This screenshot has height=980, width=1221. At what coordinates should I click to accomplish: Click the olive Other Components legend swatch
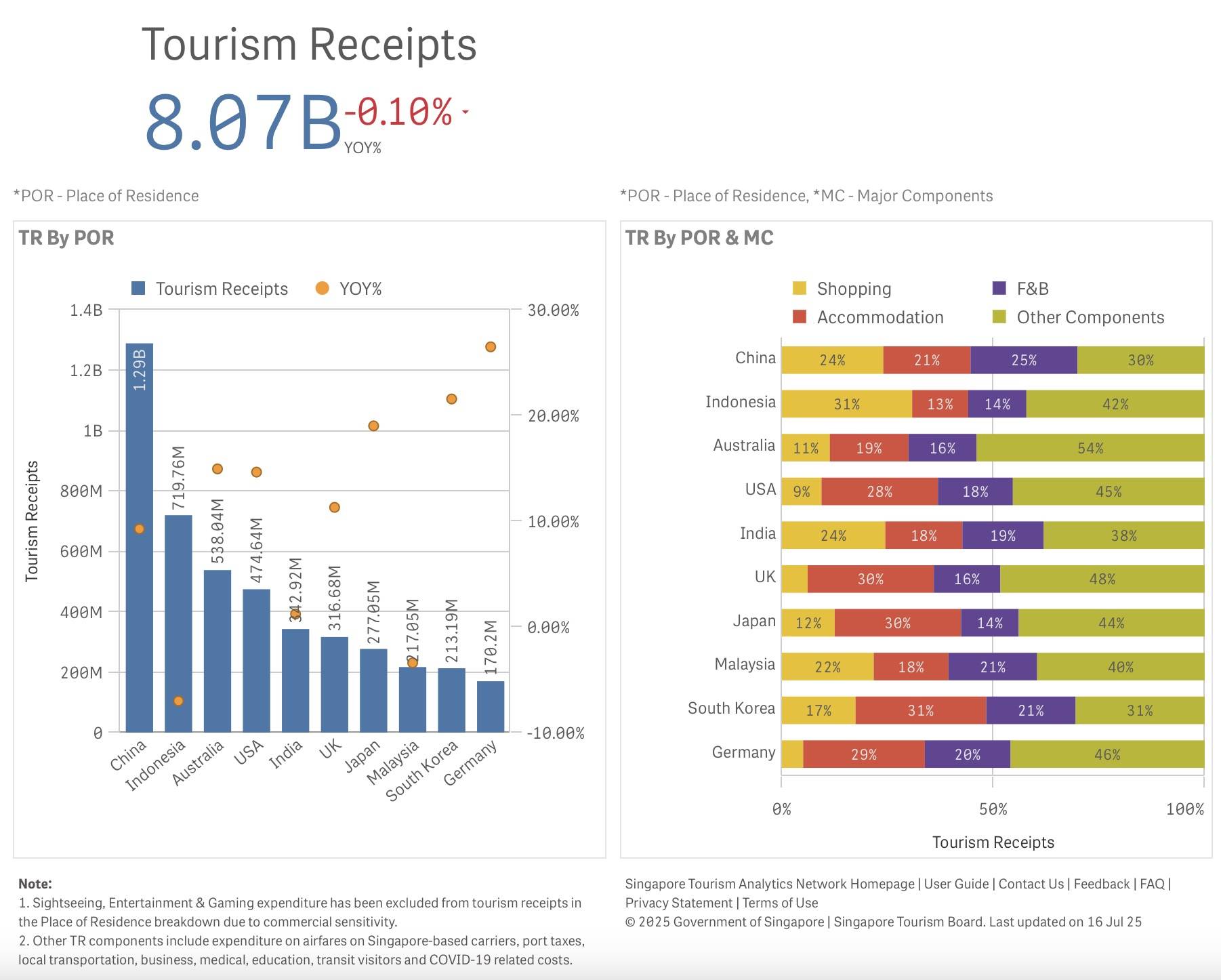(999, 317)
